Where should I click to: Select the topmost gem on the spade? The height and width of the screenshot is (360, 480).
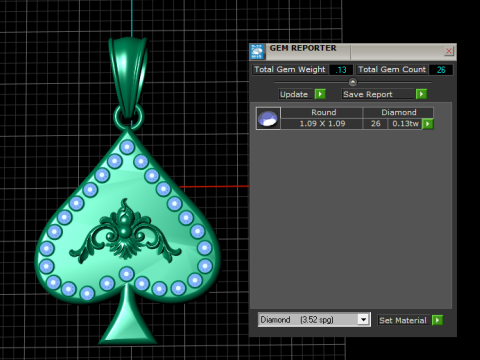point(127,147)
